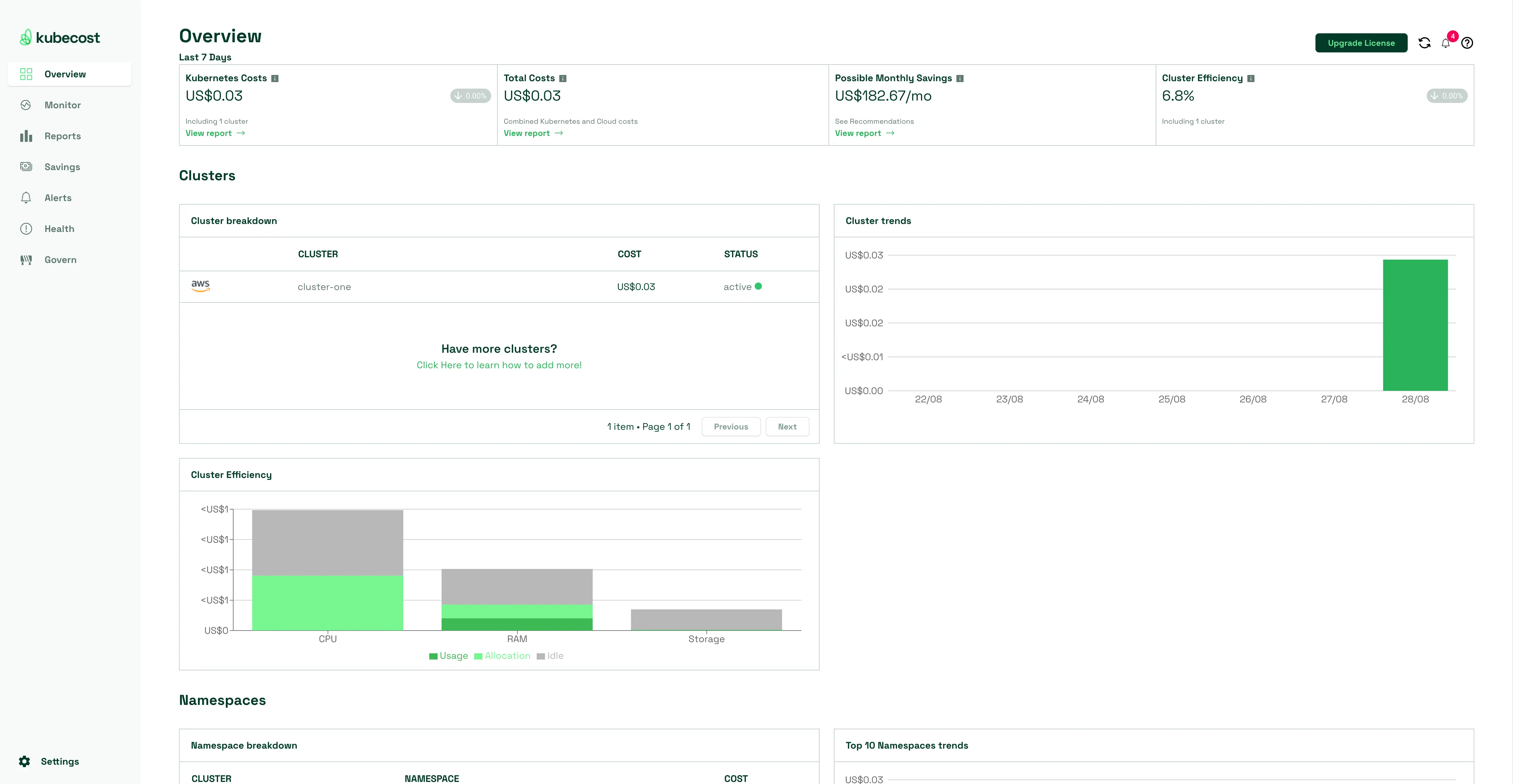Open the help question mark icon
This screenshot has height=784, width=1513.
point(1467,43)
